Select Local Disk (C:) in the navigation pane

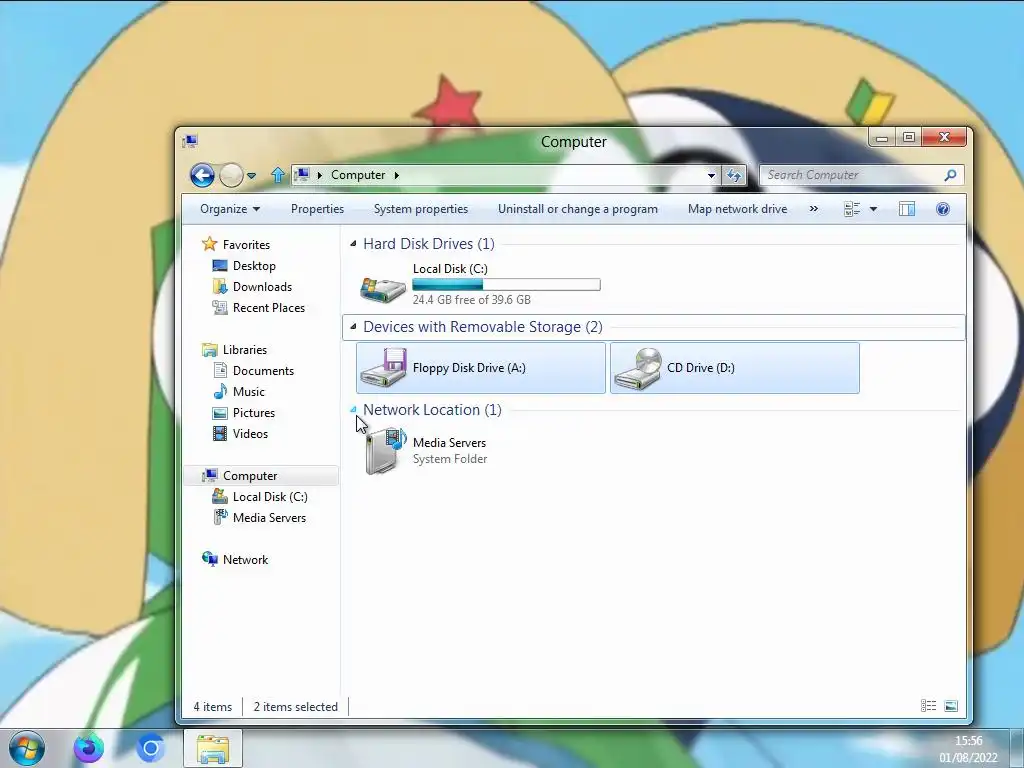coord(270,496)
